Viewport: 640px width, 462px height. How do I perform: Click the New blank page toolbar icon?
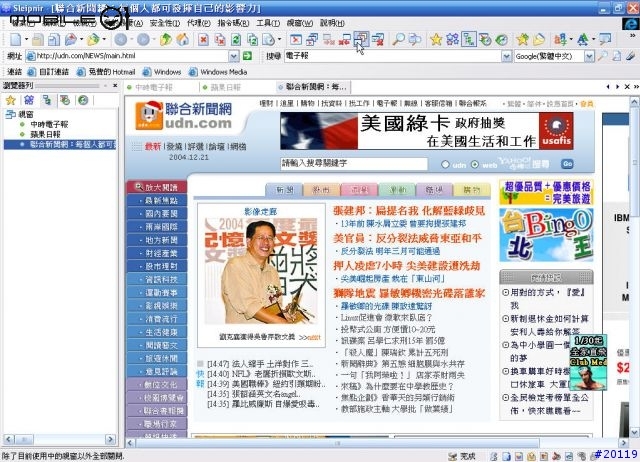(x=16, y=40)
